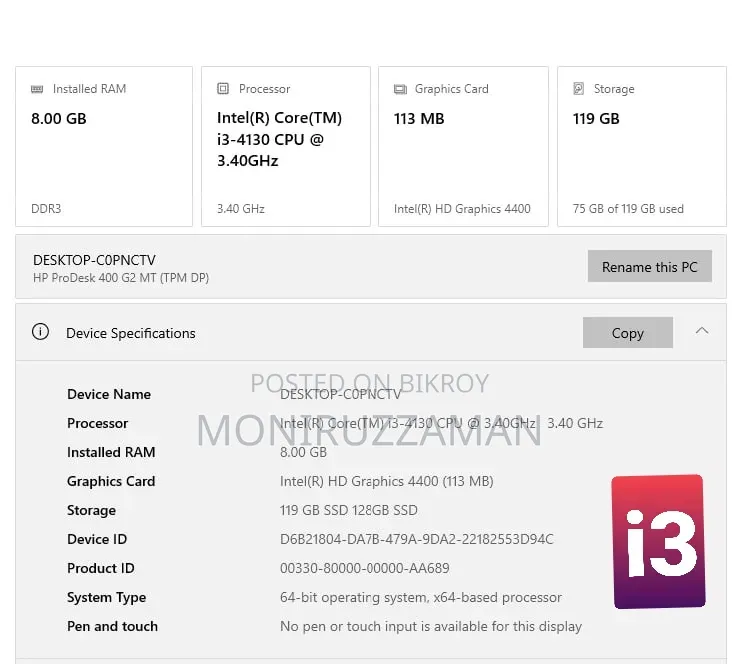
Task: Click the i3 processor badge image
Action: [658, 541]
